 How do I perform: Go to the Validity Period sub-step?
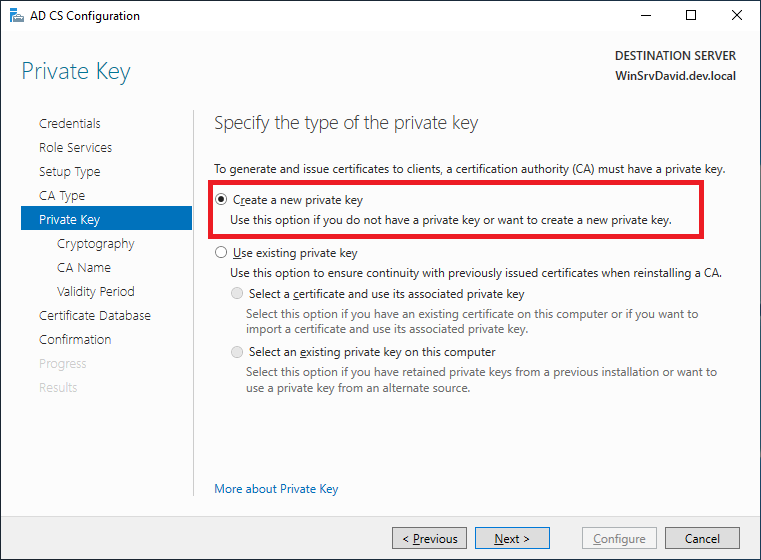[x=96, y=292]
